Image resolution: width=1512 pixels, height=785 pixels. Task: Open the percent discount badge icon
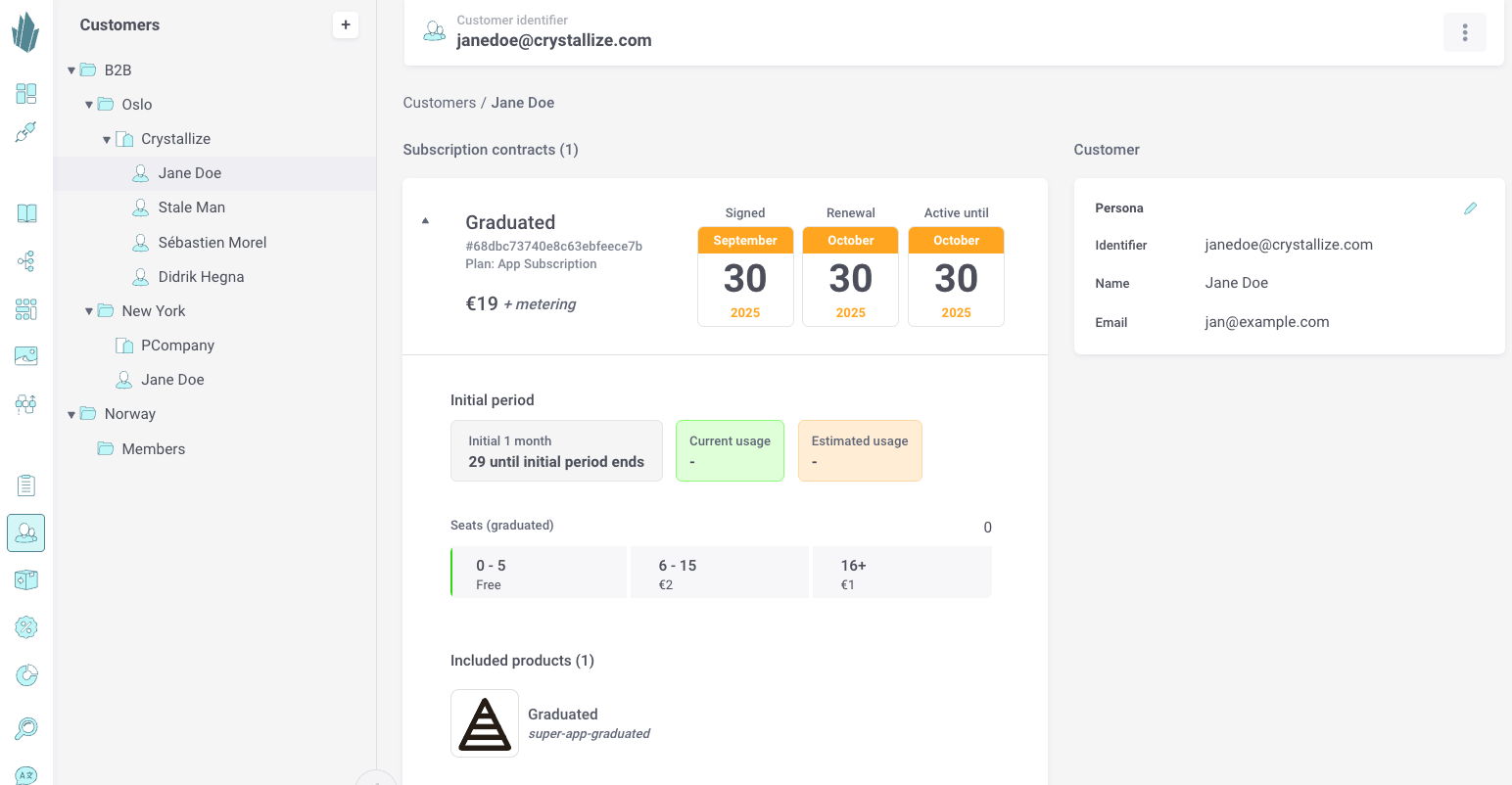point(26,626)
